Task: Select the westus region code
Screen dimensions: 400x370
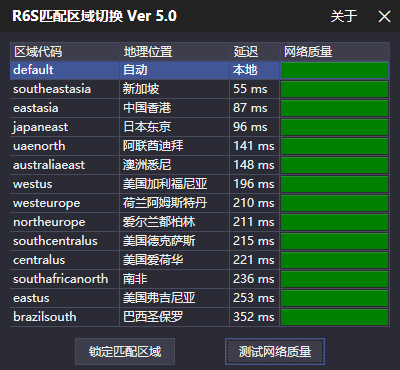Action: pyautogui.click(x=32, y=184)
